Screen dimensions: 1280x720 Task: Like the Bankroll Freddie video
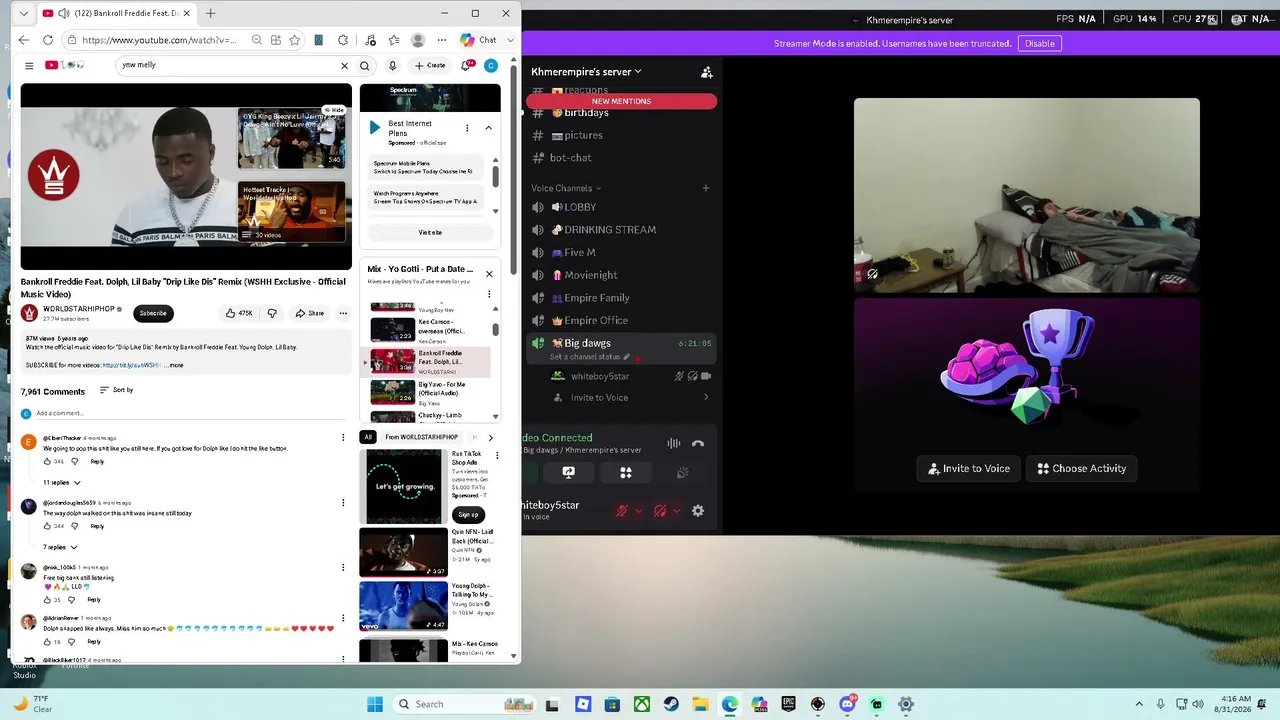[x=239, y=313]
